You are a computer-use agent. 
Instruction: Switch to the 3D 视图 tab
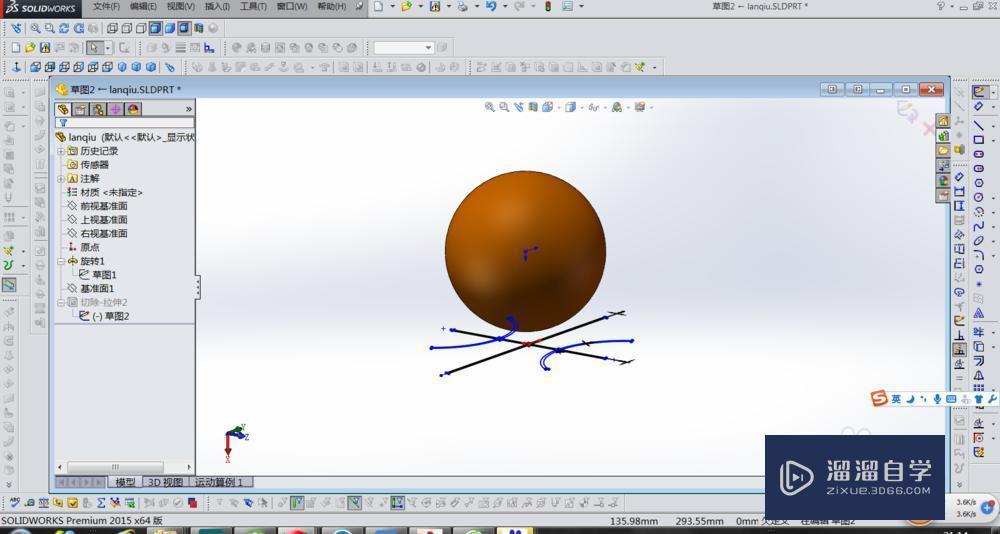165,482
